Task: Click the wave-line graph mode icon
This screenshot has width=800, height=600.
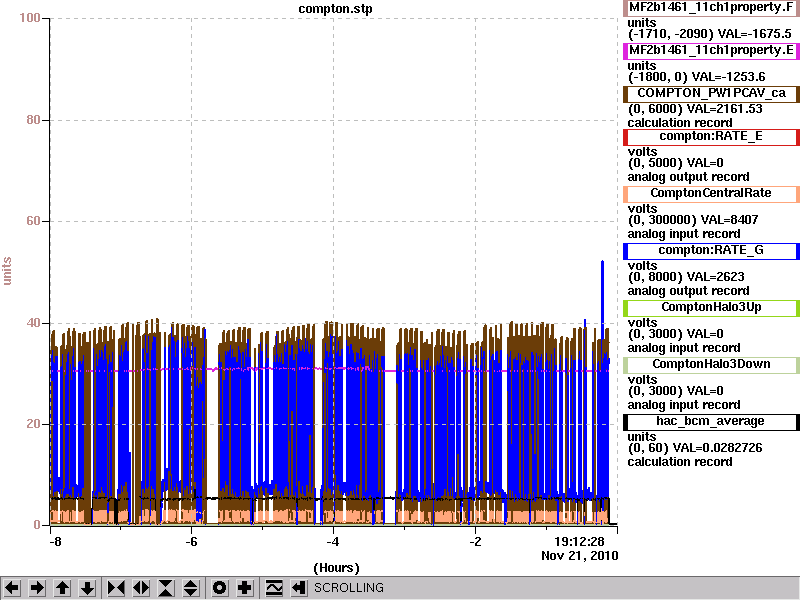Action: click(x=274, y=588)
